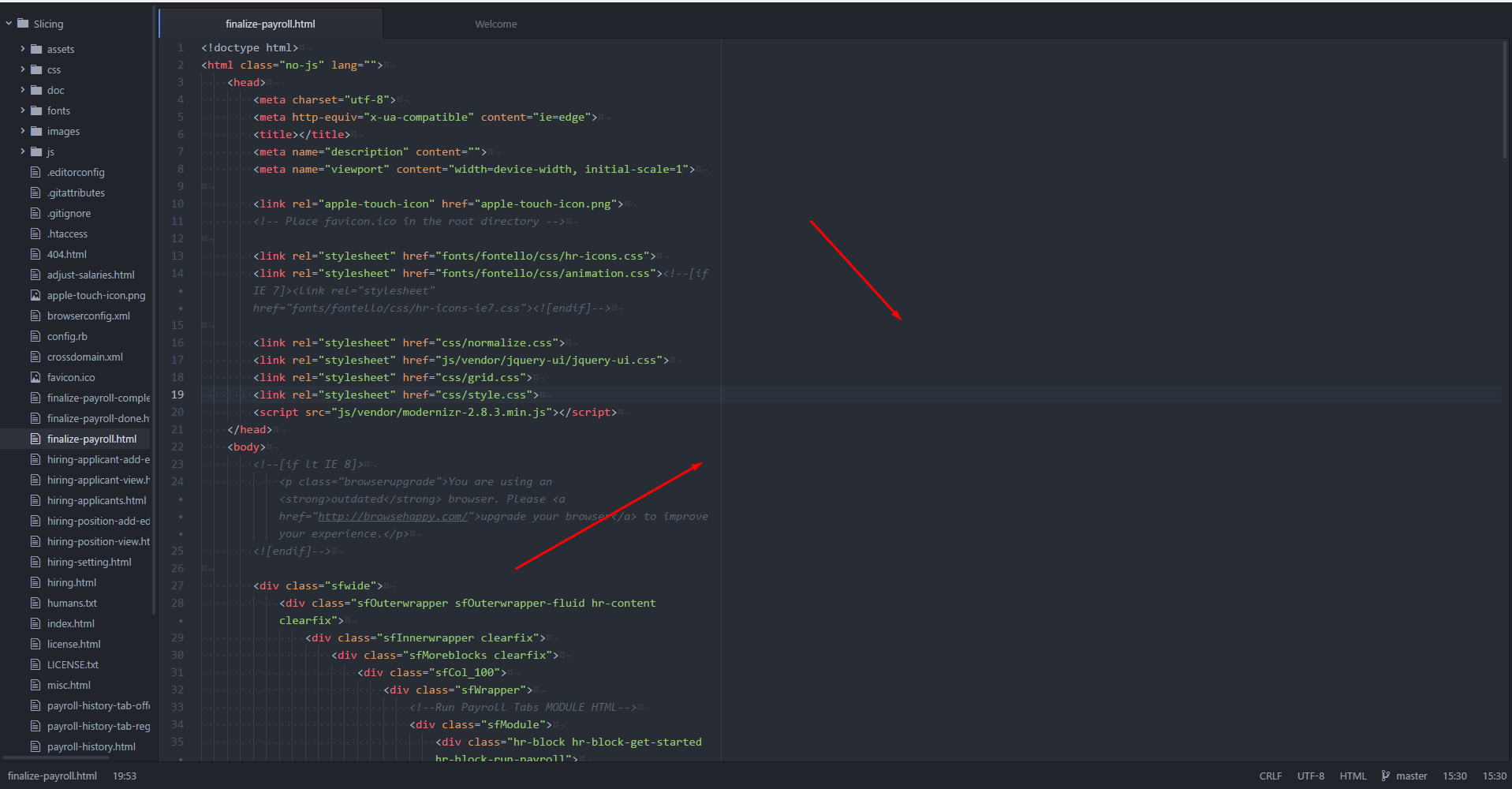Click the fonts folder icon
The image size is (1512, 789).
click(x=36, y=110)
